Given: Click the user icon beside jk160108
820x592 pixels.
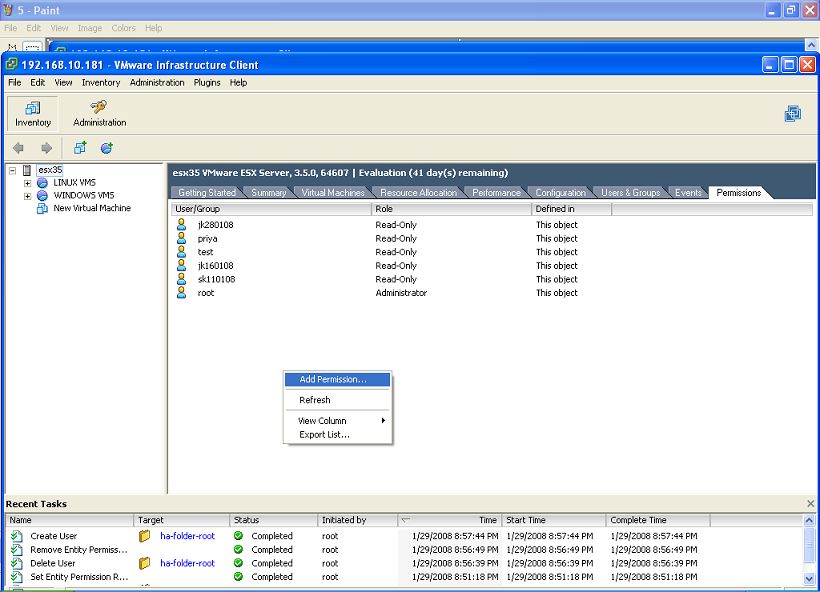Looking at the screenshot, I should (x=181, y=265).
